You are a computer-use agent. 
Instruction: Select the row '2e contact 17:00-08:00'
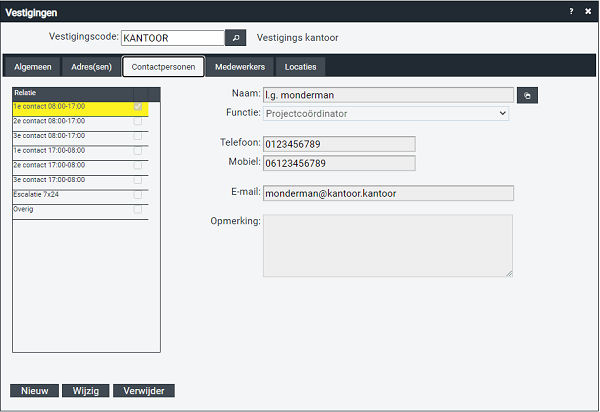[81, 168]
